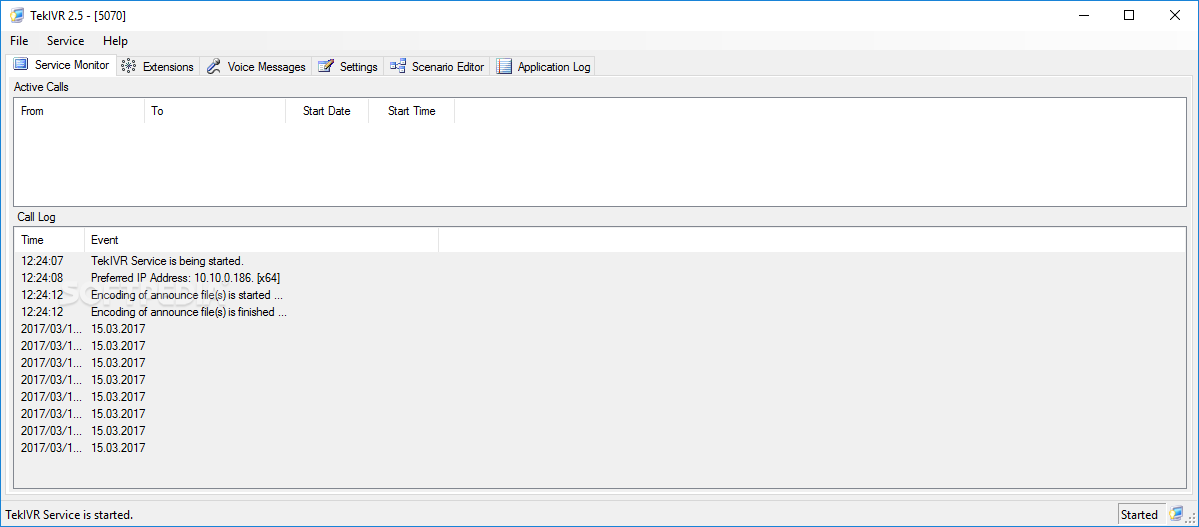
Task: Click the From column header
Action: pyautogui.click(x=79, y=111)
